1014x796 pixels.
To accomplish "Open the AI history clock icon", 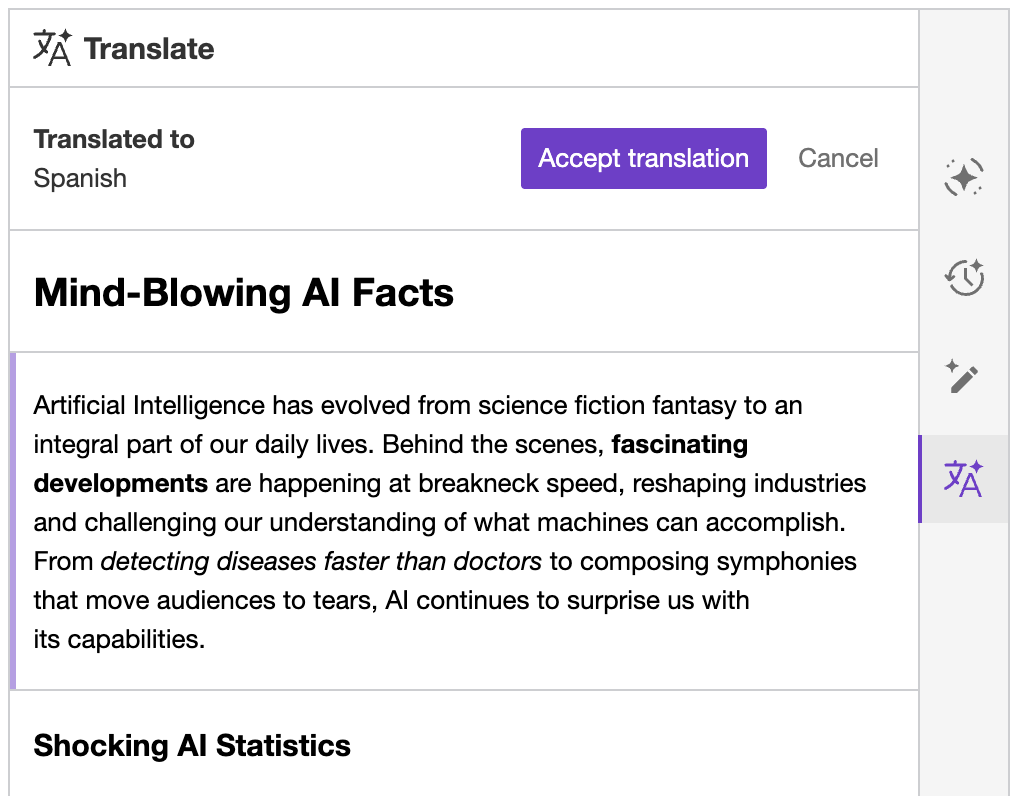I will pyautogui.click(x=963, y=278).
